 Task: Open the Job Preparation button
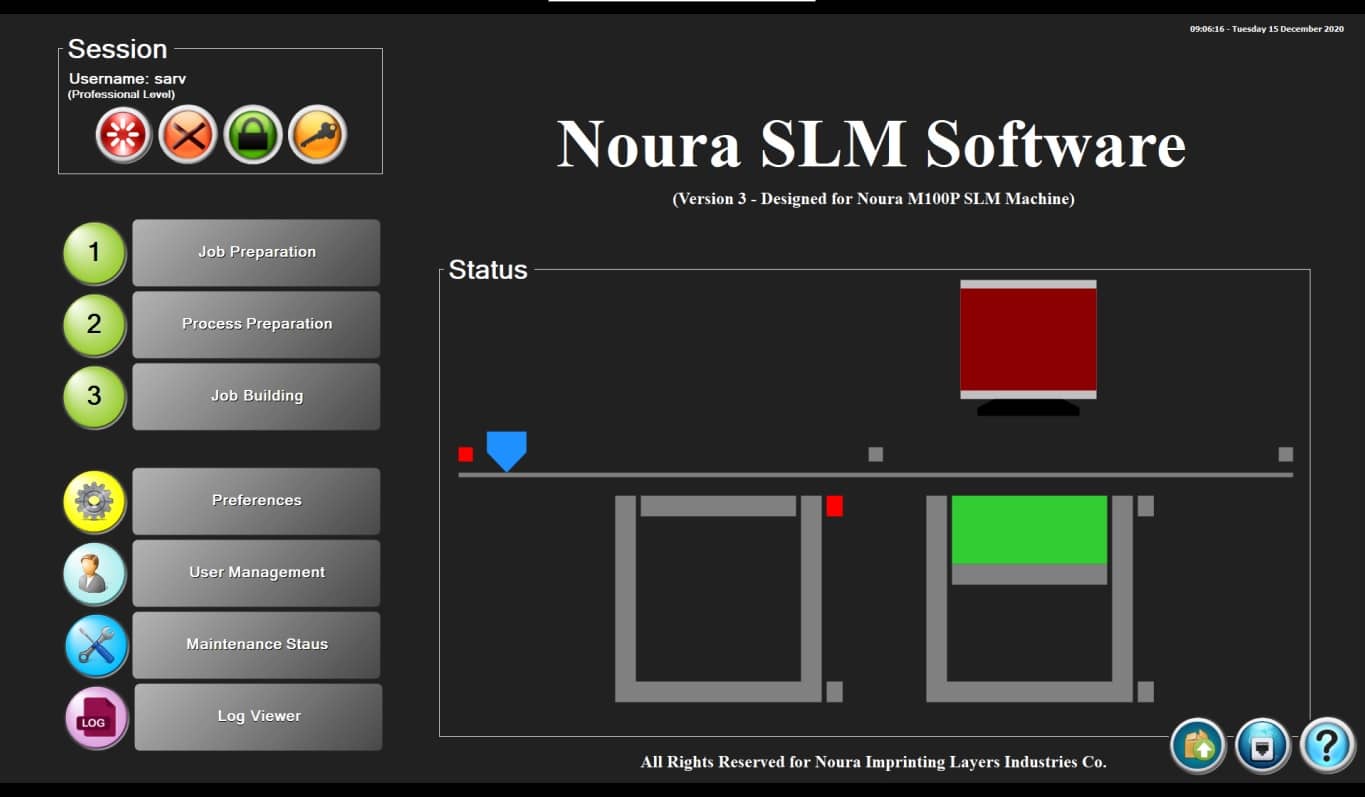(255, 252)
